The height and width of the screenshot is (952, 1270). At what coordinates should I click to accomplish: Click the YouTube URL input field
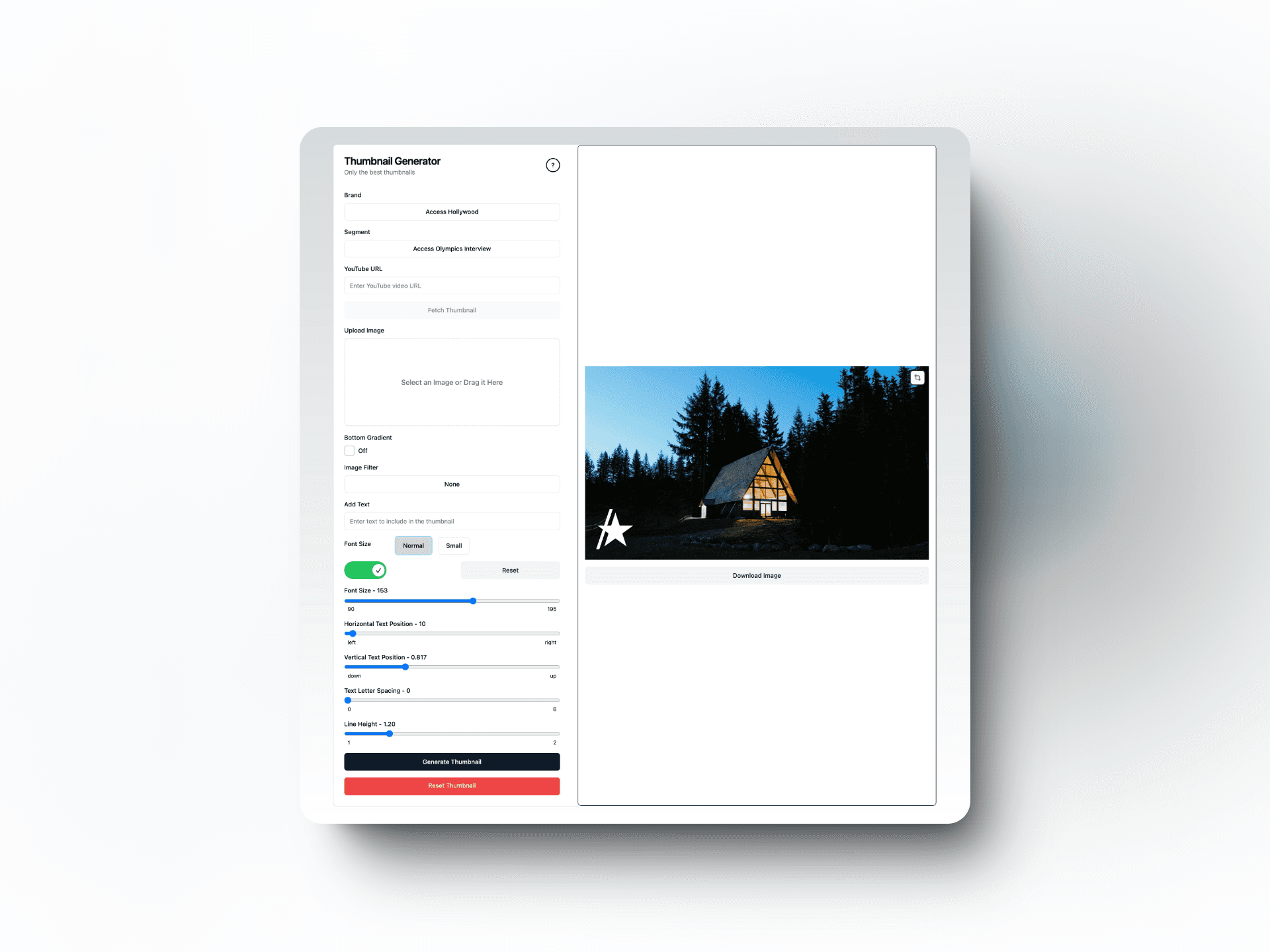451,286
